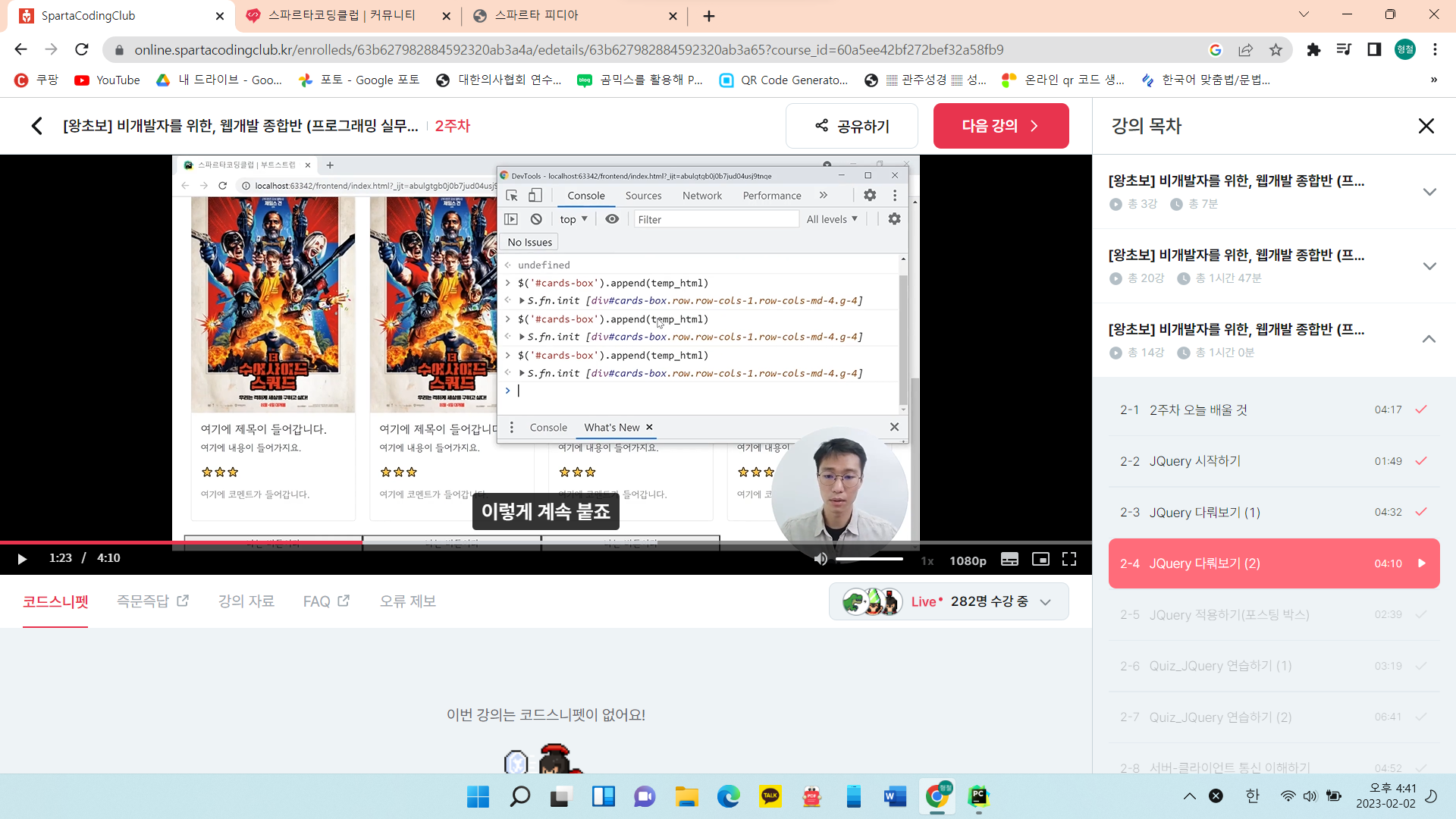This screenshot has height=819, width=1456.
Task: Open lecture 2-1 2주차 오늘 배울 것
Action: click(1274, 409)
